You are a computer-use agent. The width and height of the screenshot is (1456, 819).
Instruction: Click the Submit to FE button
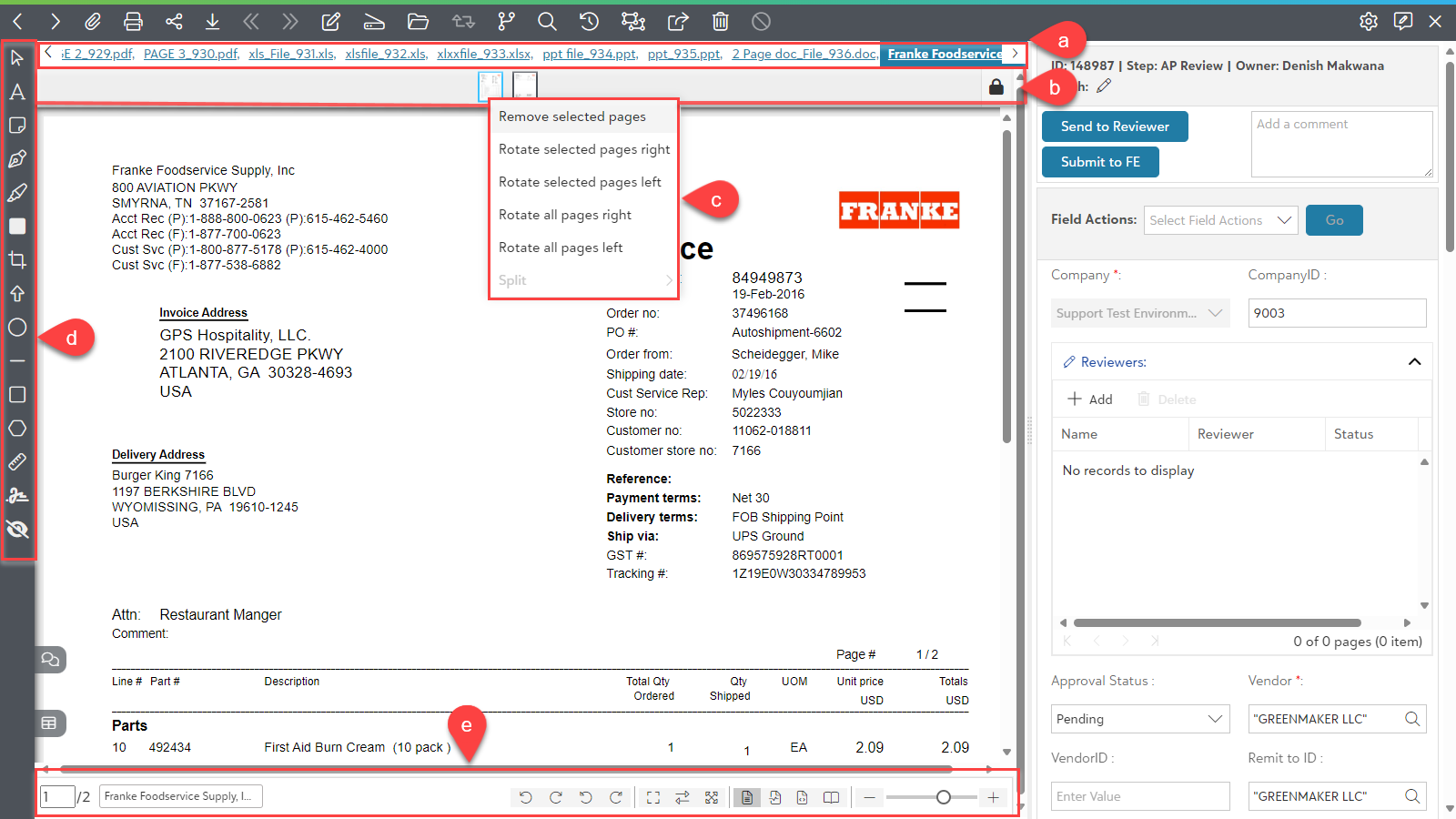1100,162
